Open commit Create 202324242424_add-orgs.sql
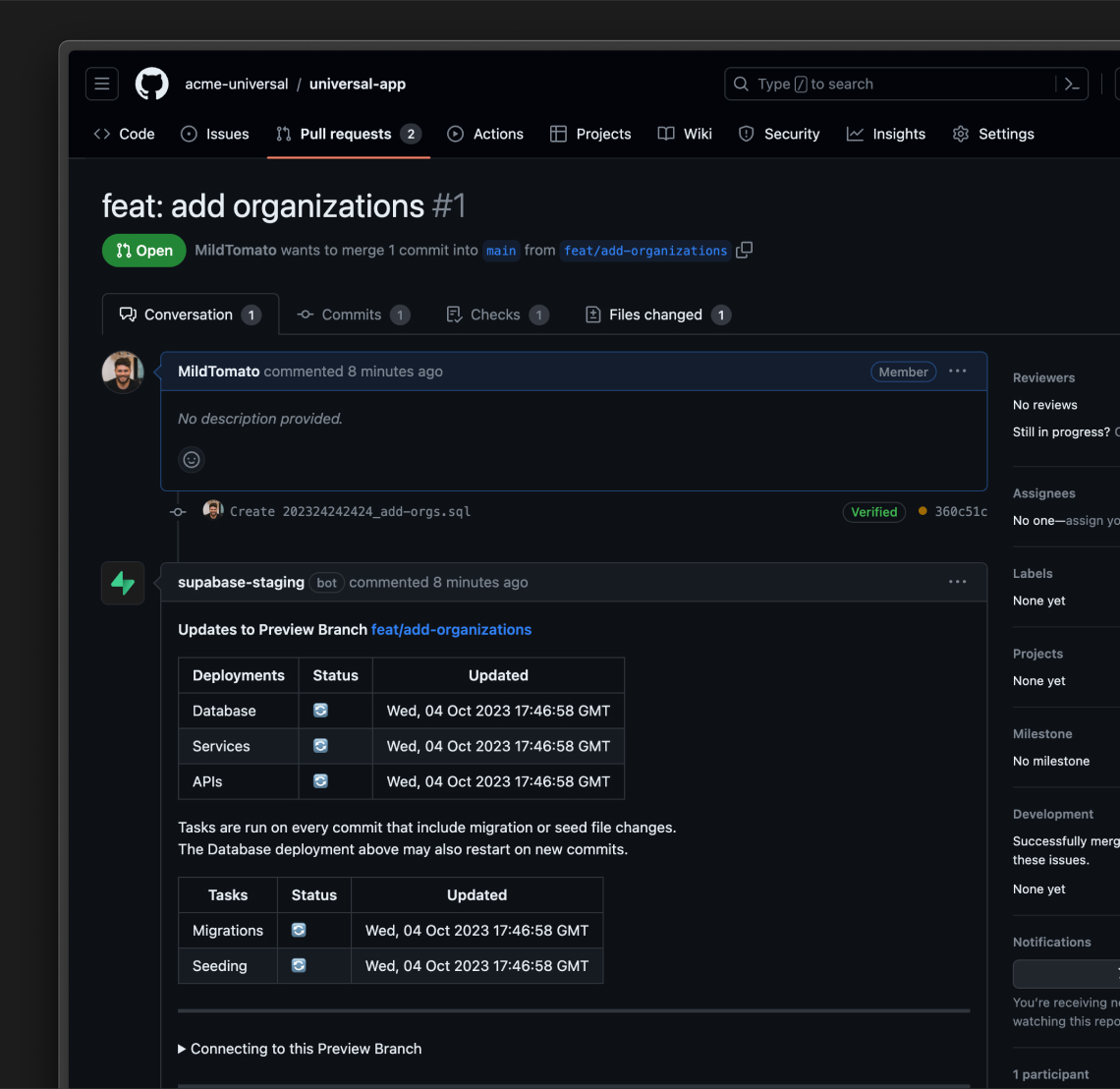This screenshot has width=1120, height=1089. point(350,511)
